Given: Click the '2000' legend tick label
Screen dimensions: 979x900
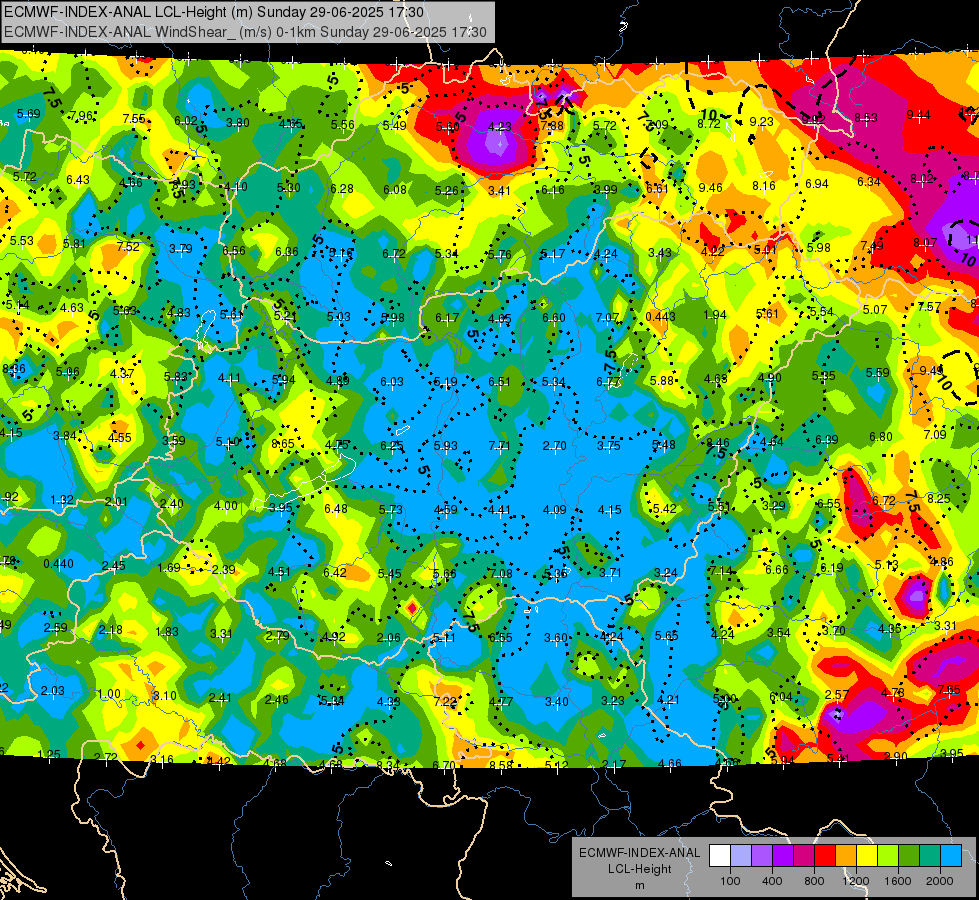Looking at the screenshot, I should pyautogui.click(x=940, y=881).
